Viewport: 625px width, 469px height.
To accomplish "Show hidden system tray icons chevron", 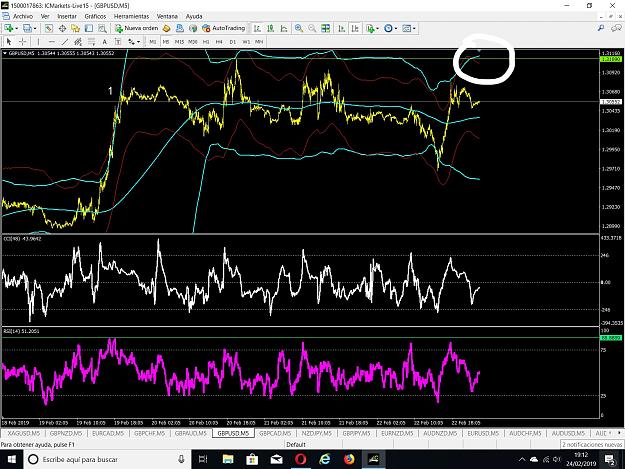I will 522,459.
